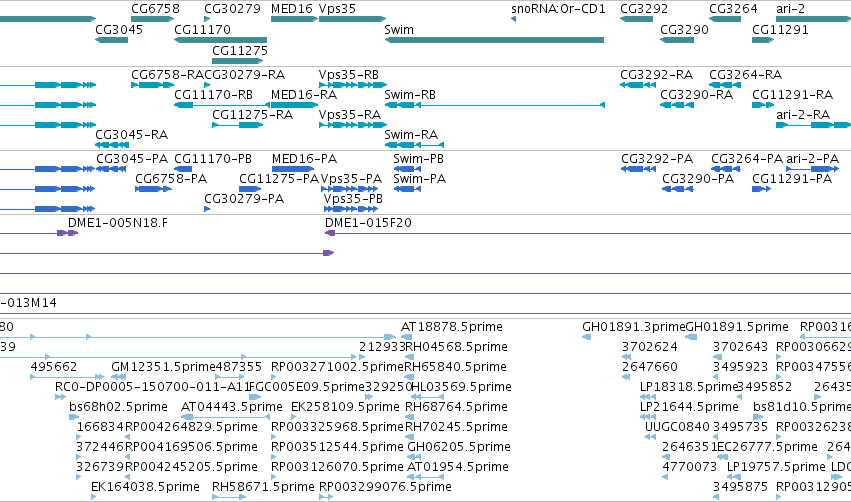This screenshot has width=851, height=502.
Task: Click the CG11170-RB transcript
Action: tap(222, 105)
